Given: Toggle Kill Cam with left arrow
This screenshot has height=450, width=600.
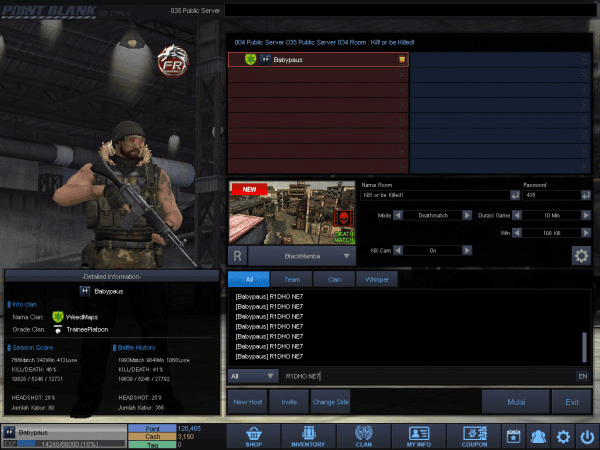Looking at the screenshot, I should pyautogui.click(x=398, y=251).
